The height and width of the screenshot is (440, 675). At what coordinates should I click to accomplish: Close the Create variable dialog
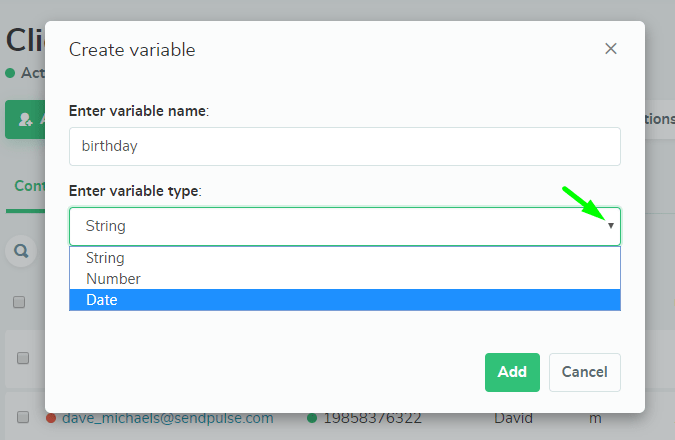point(611,48)
